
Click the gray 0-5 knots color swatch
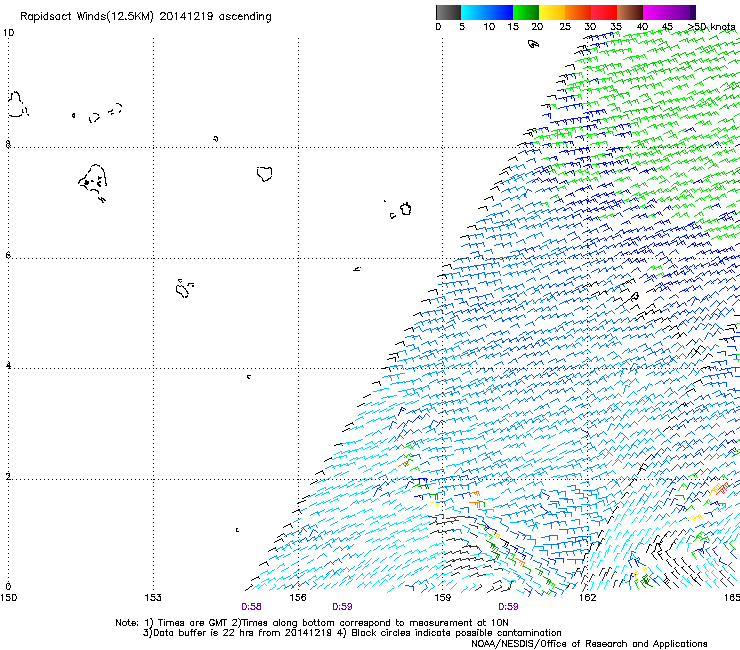click(x=448, y=12)
